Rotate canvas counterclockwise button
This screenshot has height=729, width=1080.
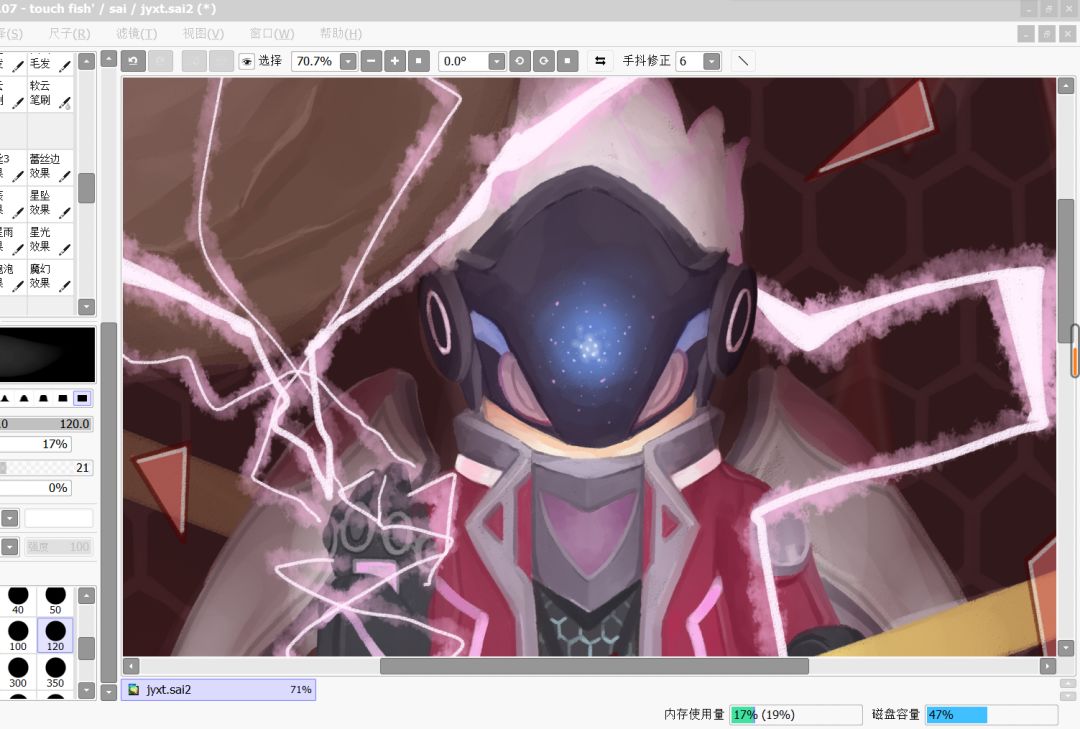pyautogui.click(x=519, y=61)
